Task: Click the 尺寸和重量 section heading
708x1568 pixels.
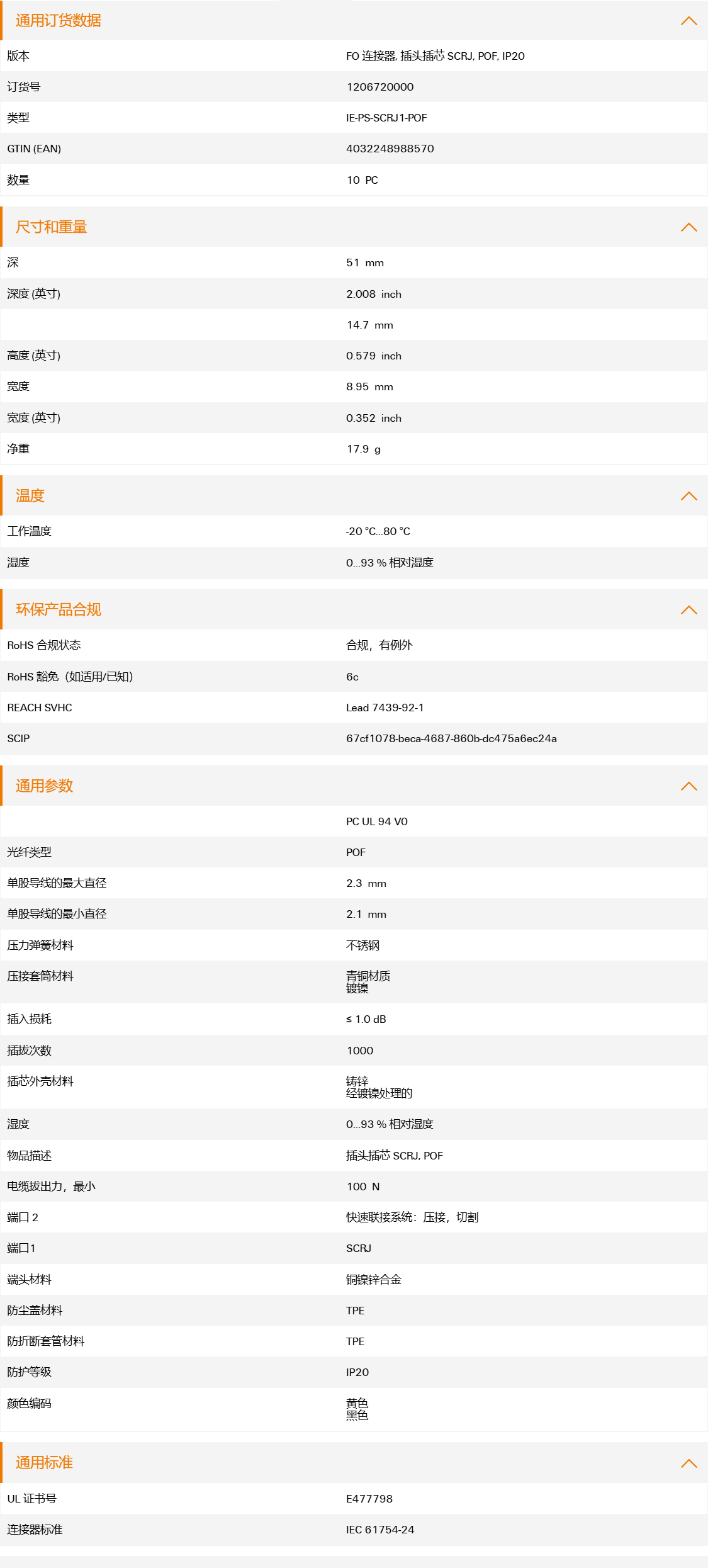Action: click(x=52, y=227)
